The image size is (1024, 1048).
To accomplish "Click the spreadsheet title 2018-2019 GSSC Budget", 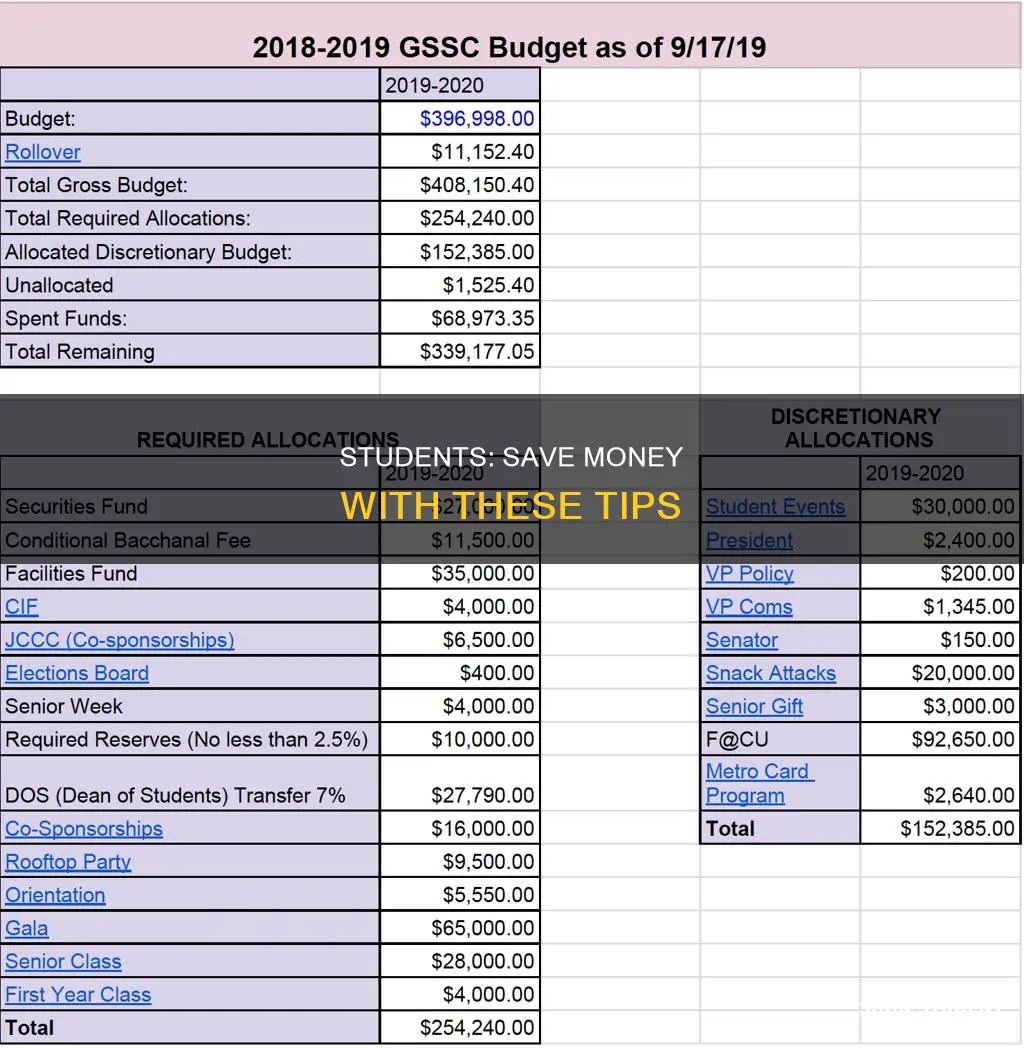I will point(509,47).
